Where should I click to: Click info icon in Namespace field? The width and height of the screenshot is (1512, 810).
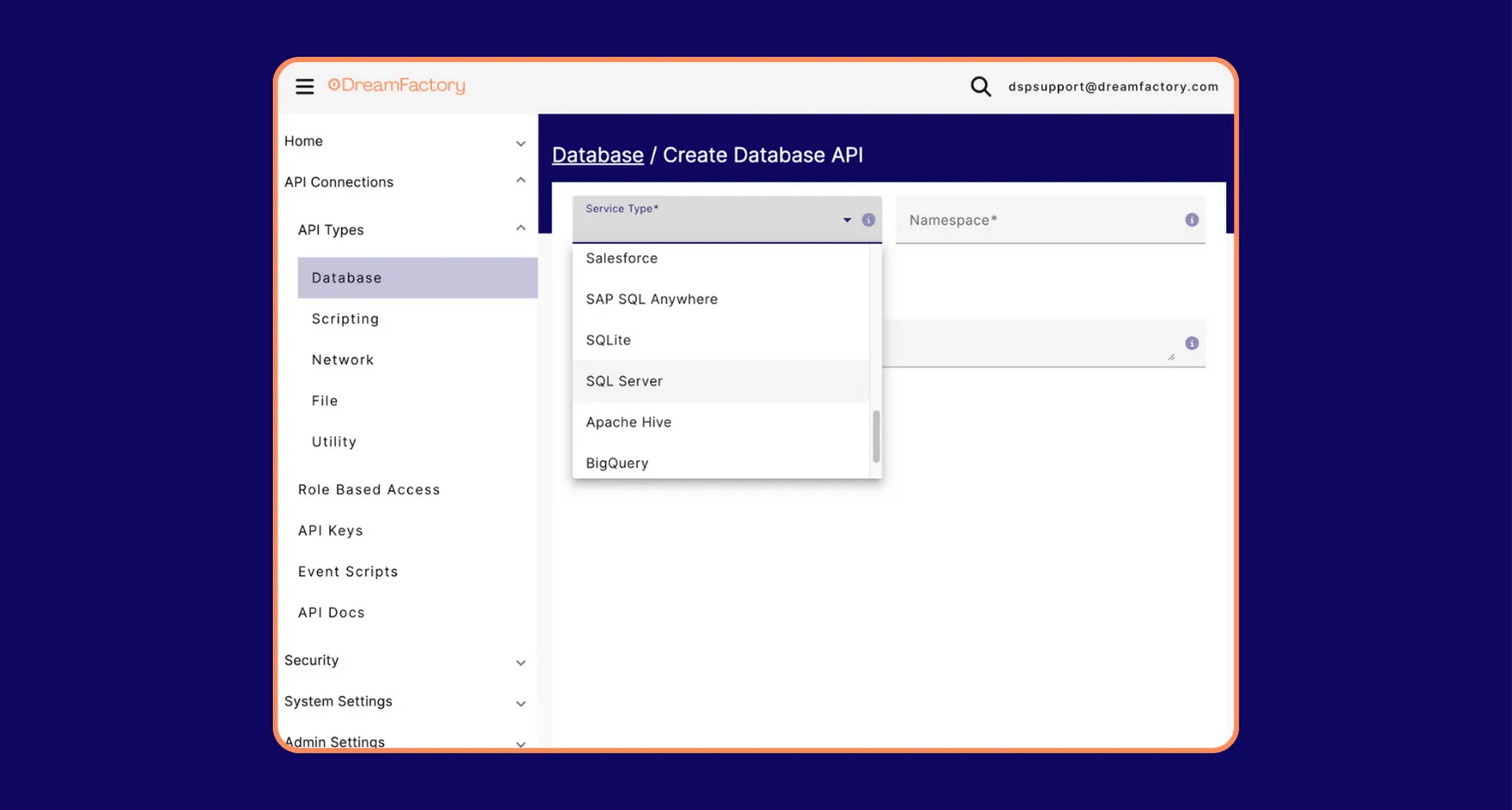coord(1191,220)
